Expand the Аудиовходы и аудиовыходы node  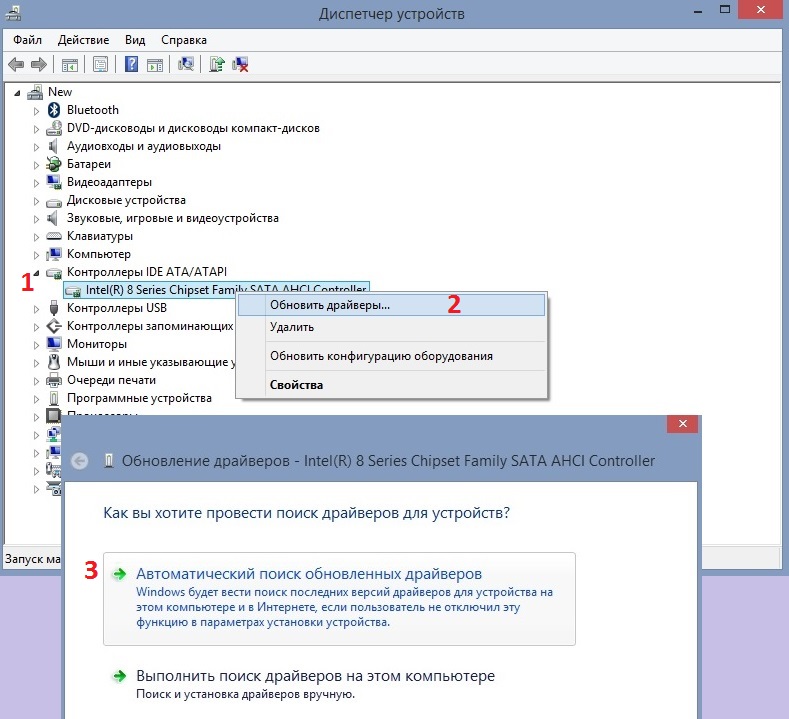(x=36, y=147)
